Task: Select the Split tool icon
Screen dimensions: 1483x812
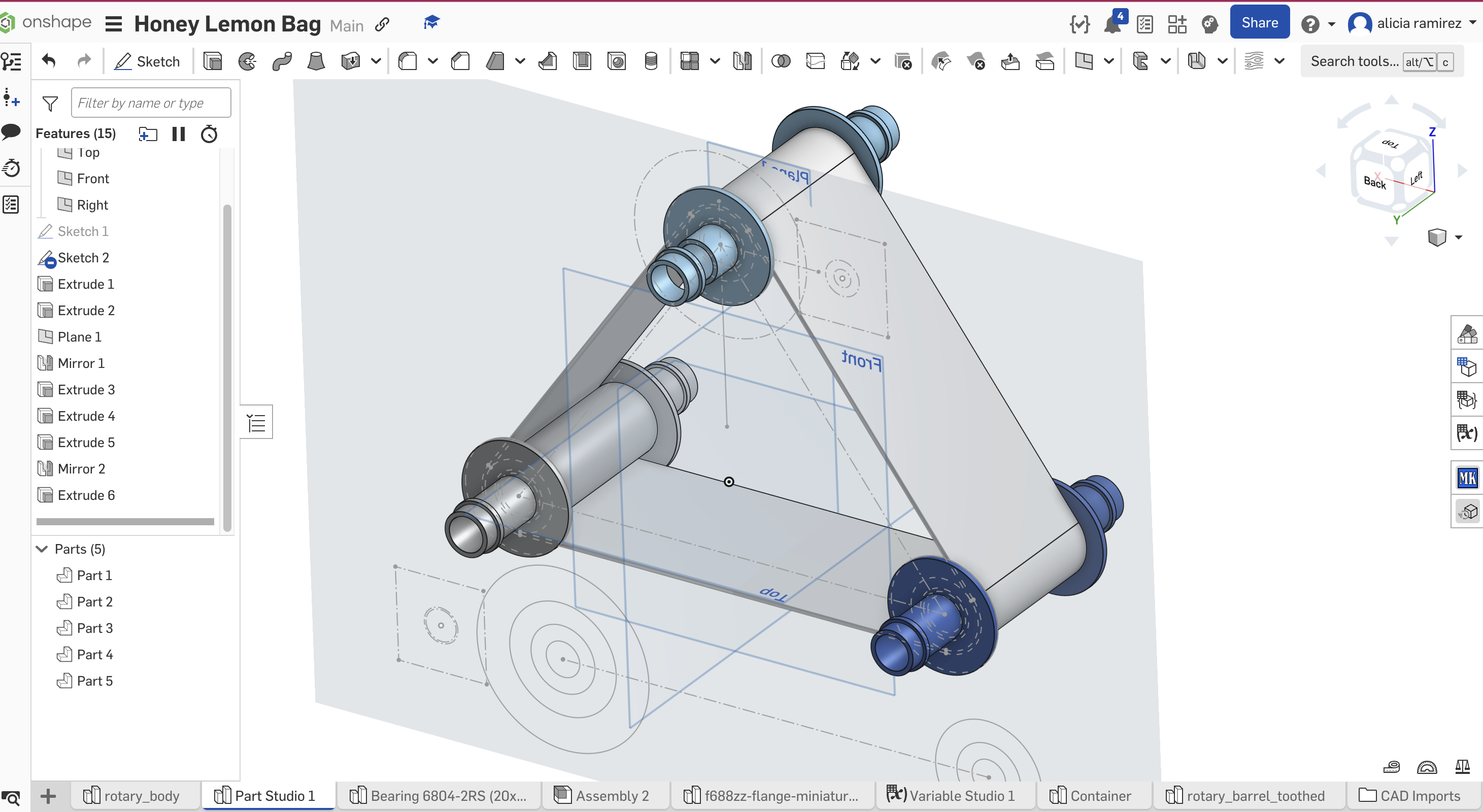Action: click(815, 61)
